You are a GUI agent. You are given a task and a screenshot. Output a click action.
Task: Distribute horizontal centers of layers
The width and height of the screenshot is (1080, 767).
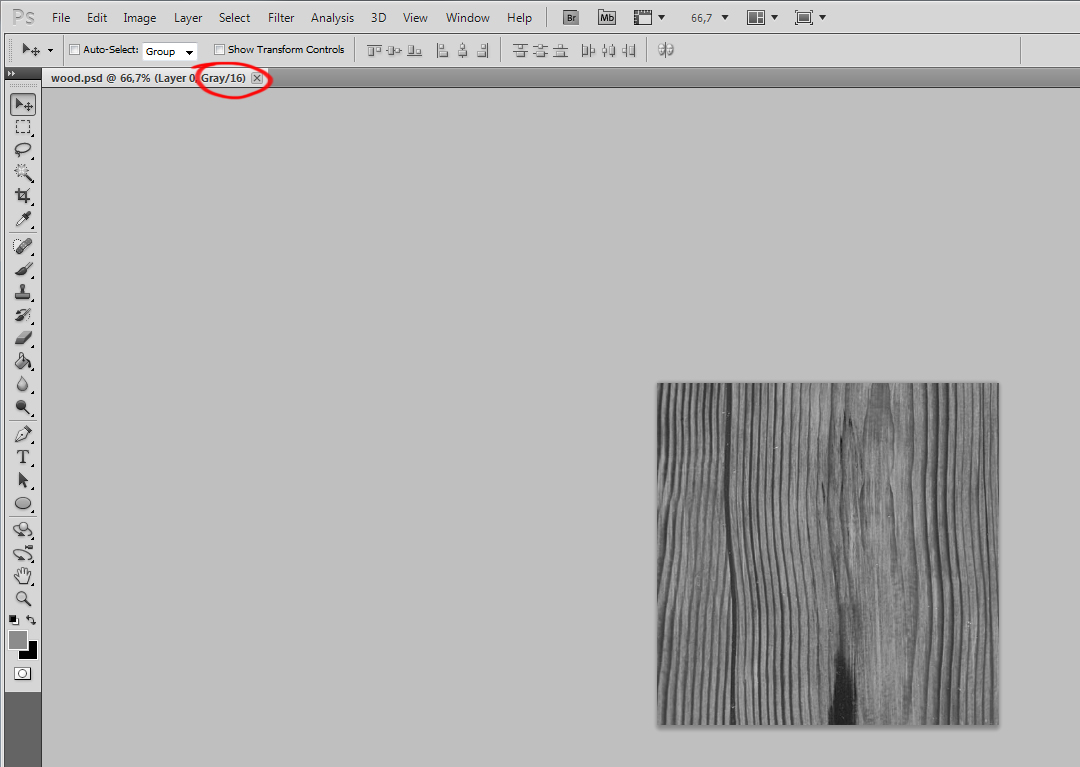click(x=608, y=50)
